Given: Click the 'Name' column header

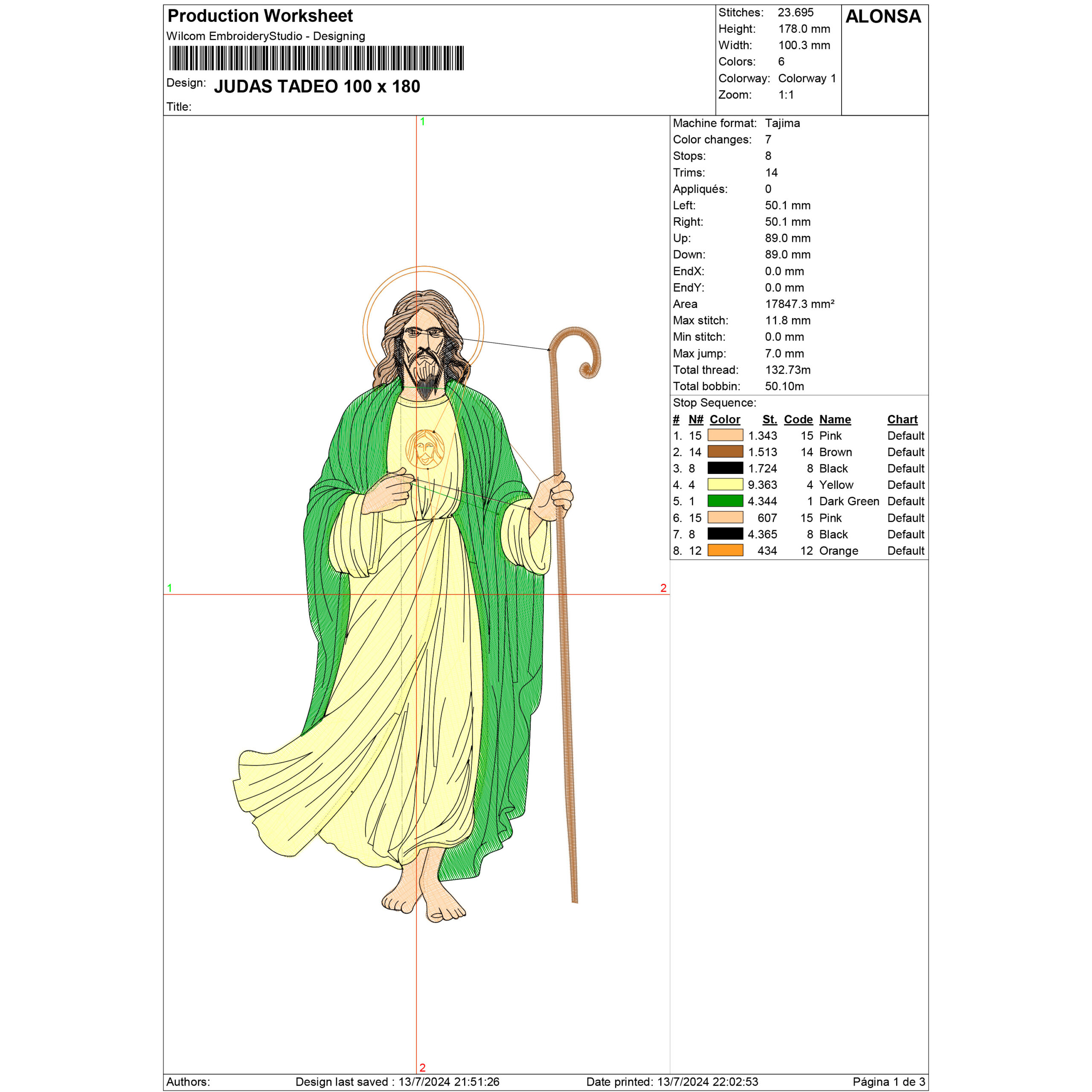Looking at the screenshot, I should (x=835, y=419).
